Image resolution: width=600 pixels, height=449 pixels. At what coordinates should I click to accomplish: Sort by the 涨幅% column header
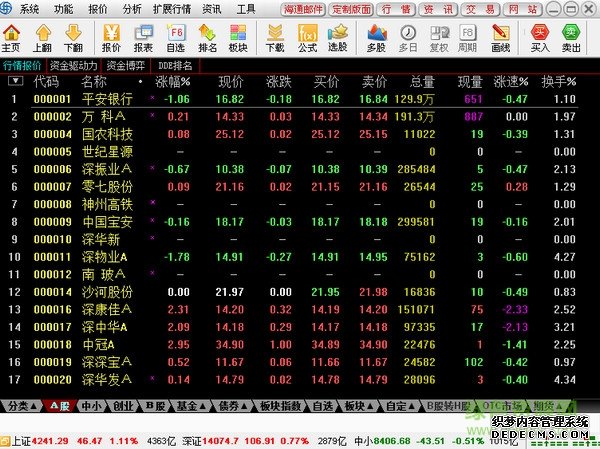pyautogui.click(x=173, y=82)
